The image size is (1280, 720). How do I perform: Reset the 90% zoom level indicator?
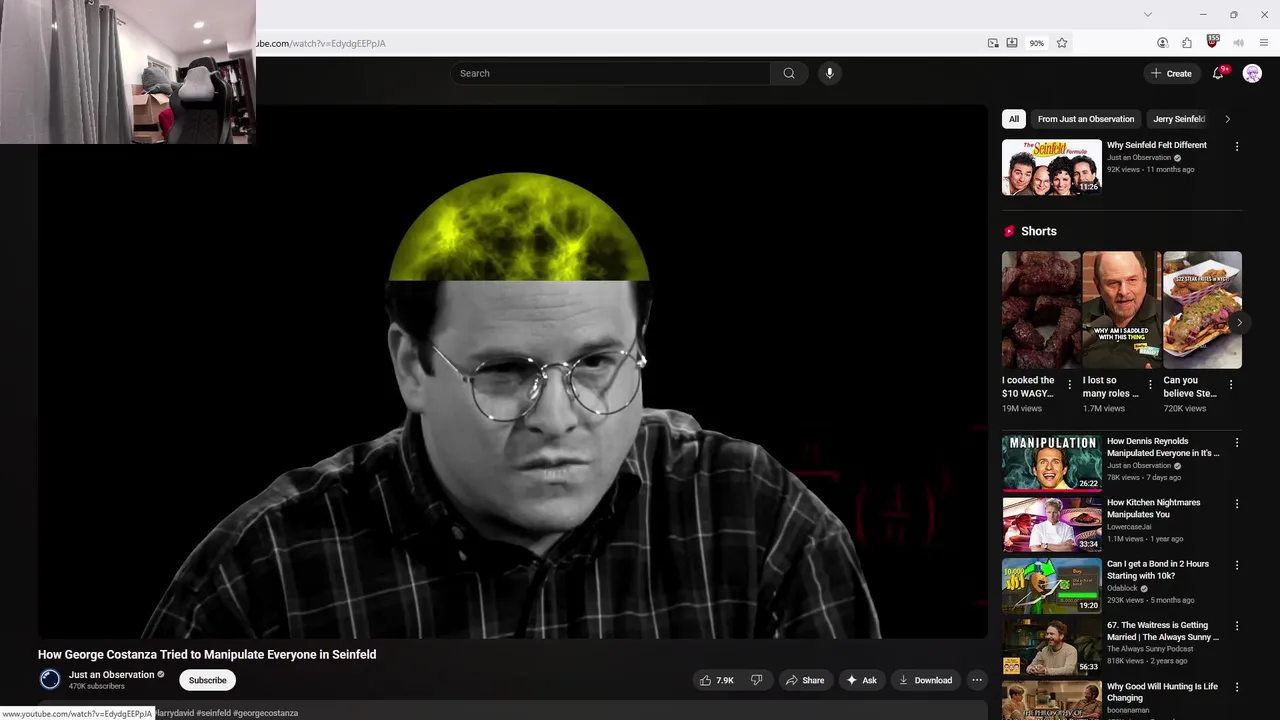(1037, 43)
